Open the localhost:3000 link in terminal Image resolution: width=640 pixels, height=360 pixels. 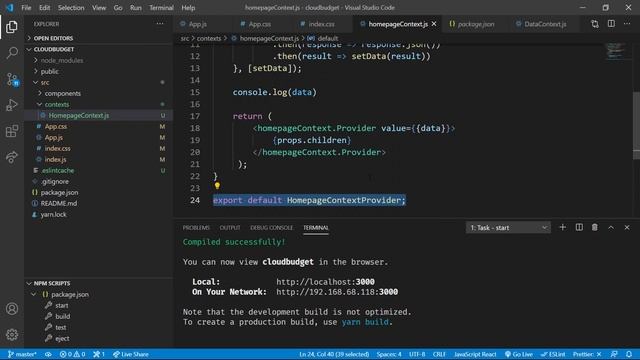(x=325, y=282)
